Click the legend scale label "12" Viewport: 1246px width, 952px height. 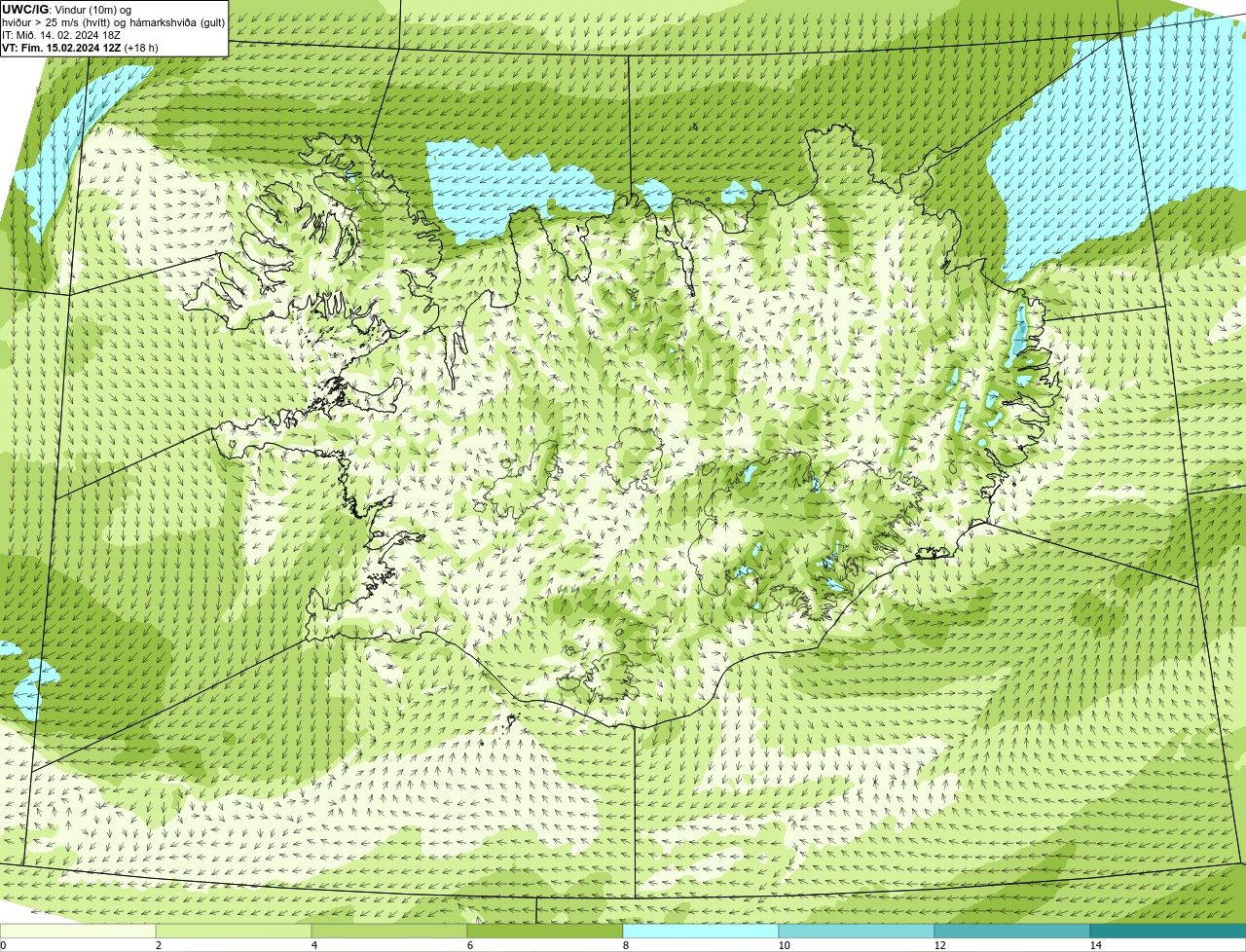tap(939, 945)
